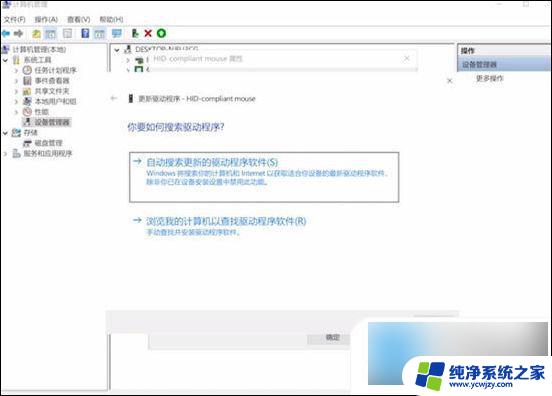Collapse the 存储 tree node
Screen dimensions: 552x396
(5, 133)
